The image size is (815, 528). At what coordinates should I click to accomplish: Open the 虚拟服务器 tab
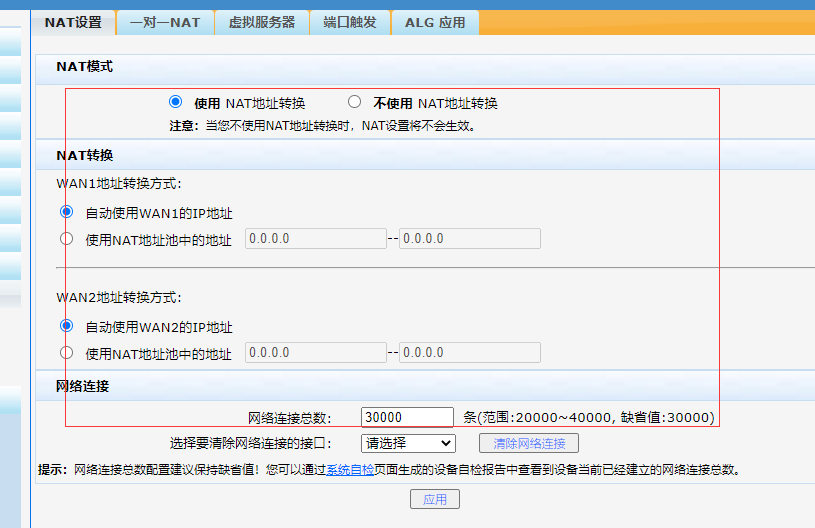click(x=262, y=23)
